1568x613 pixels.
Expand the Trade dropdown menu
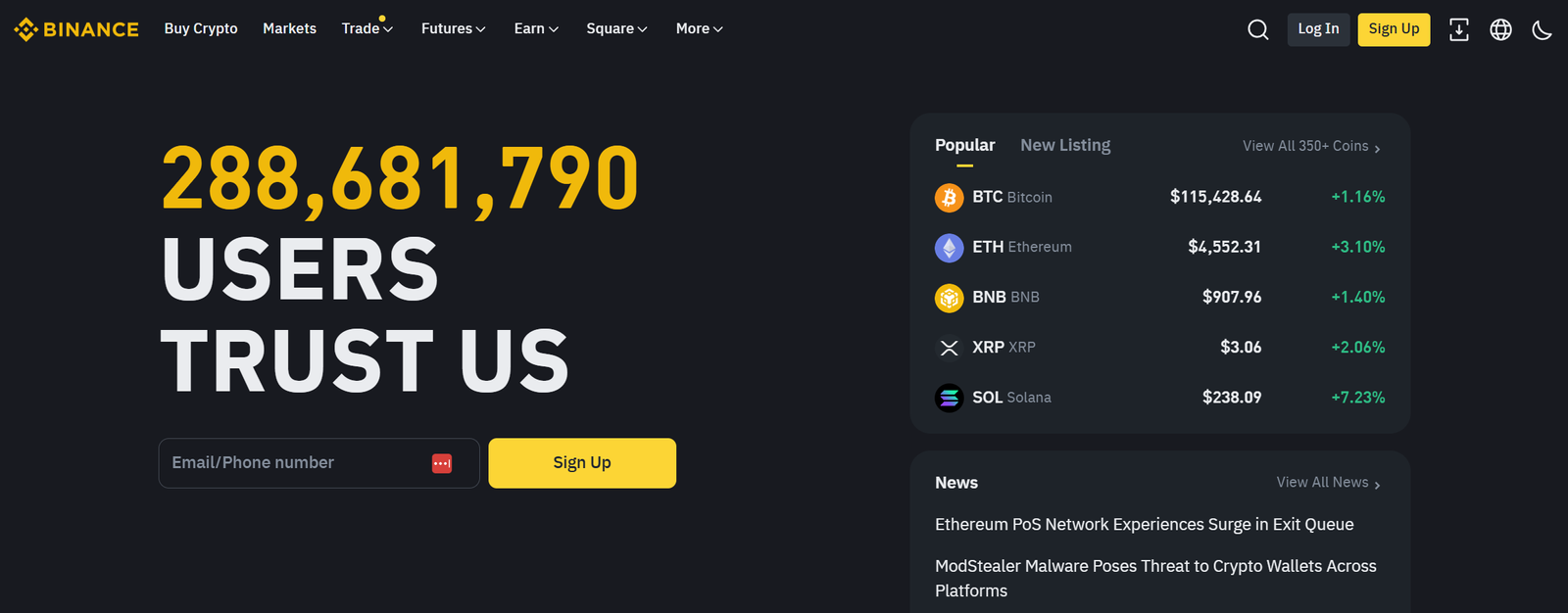point(367,28)
